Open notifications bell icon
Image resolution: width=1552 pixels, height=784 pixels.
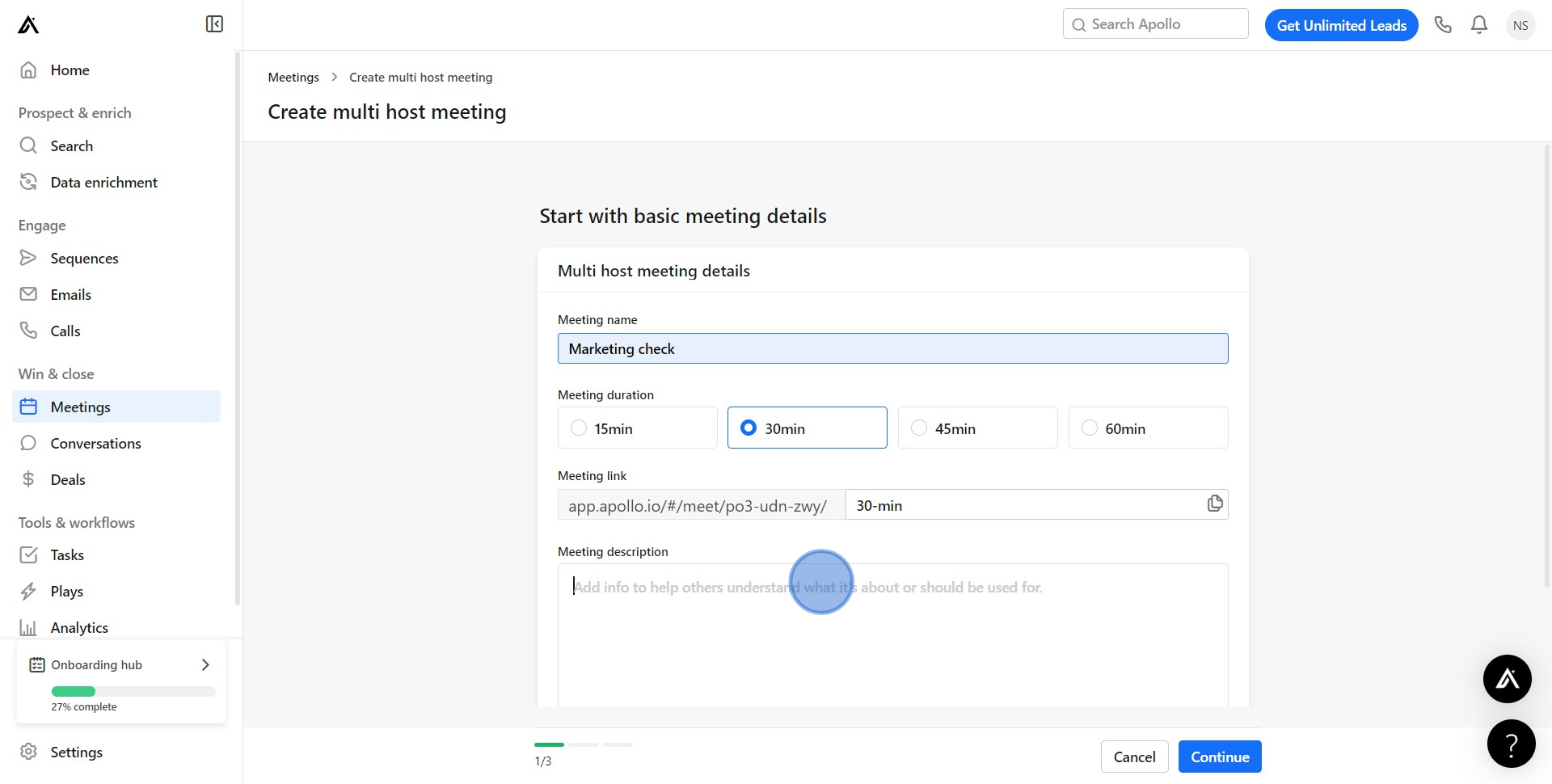coord(1479,25)
